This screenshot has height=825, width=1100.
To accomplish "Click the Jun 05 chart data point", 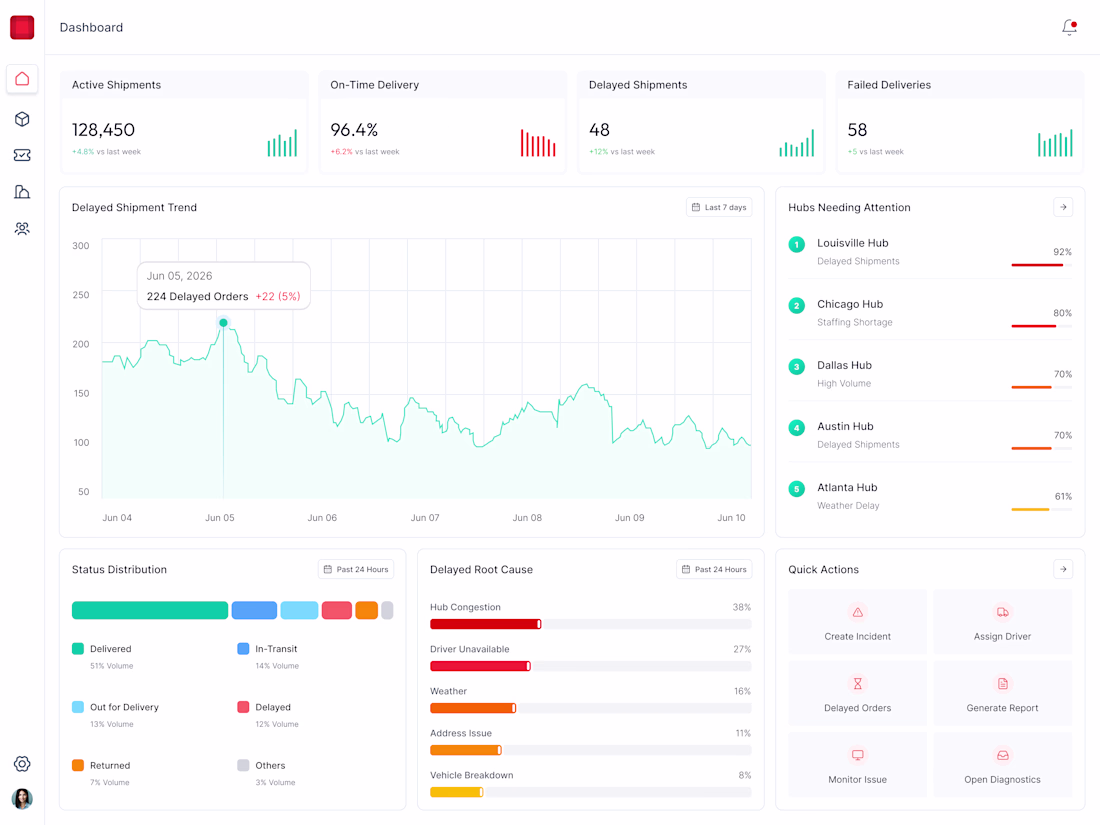I will [x=223, y=323].
